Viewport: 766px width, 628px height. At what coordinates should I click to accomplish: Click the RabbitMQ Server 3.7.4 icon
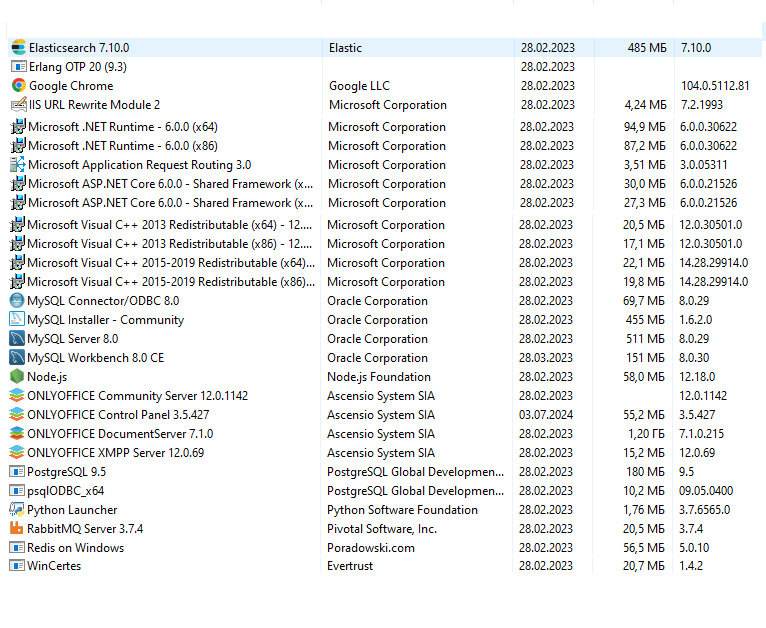pyautogui.click(x=17, y=528)
